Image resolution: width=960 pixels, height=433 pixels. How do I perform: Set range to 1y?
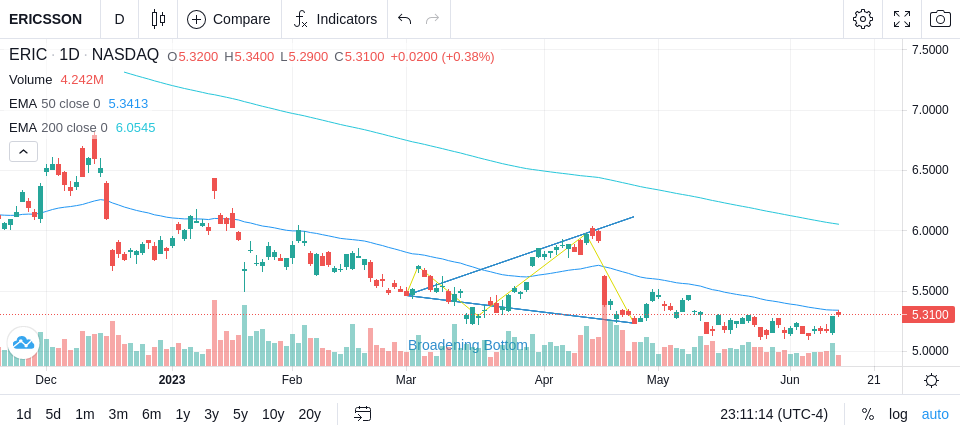click(x=182, y=414)
